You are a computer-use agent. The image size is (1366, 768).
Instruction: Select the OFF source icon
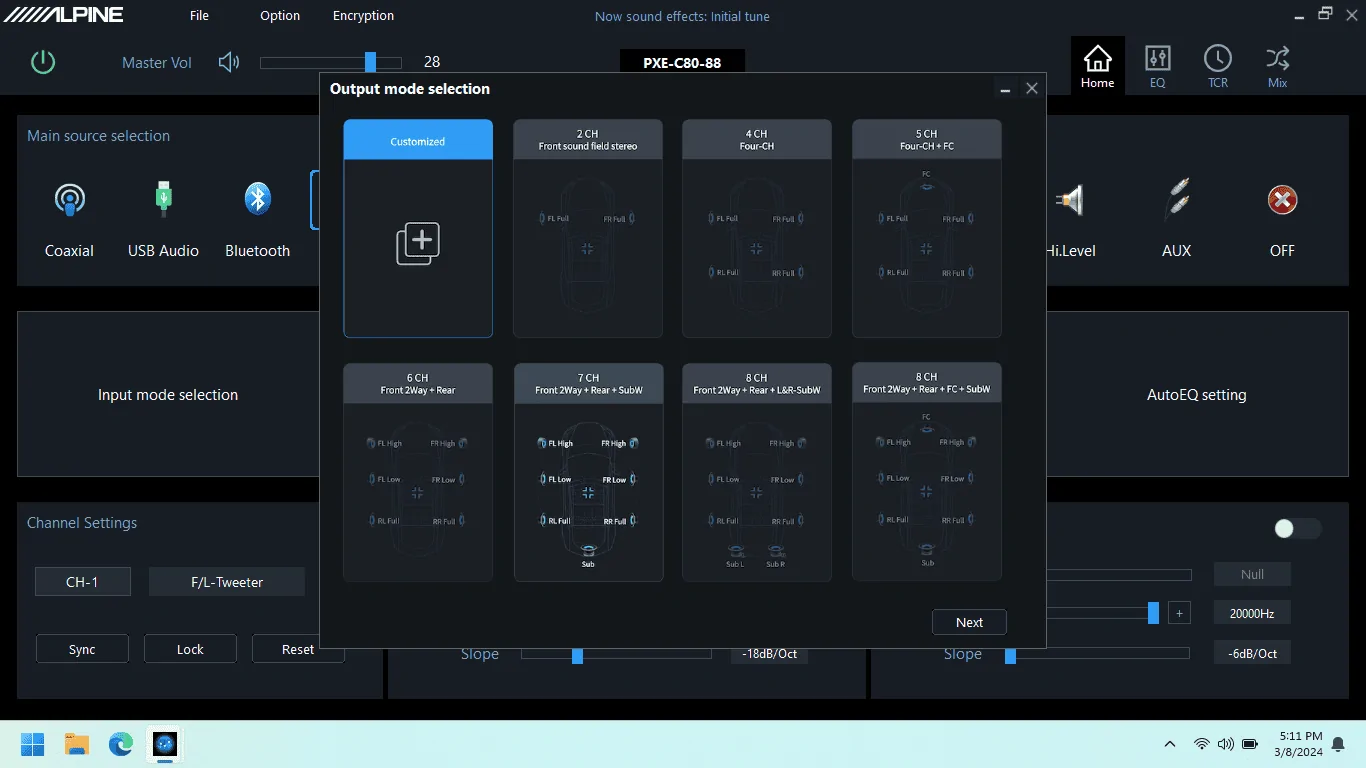tap(1282, 200)
